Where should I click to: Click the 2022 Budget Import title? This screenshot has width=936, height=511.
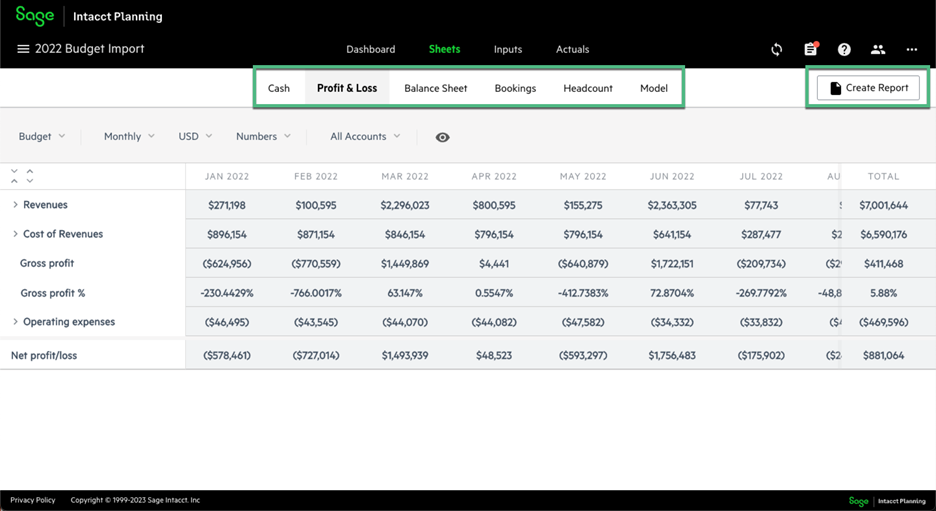90,49
